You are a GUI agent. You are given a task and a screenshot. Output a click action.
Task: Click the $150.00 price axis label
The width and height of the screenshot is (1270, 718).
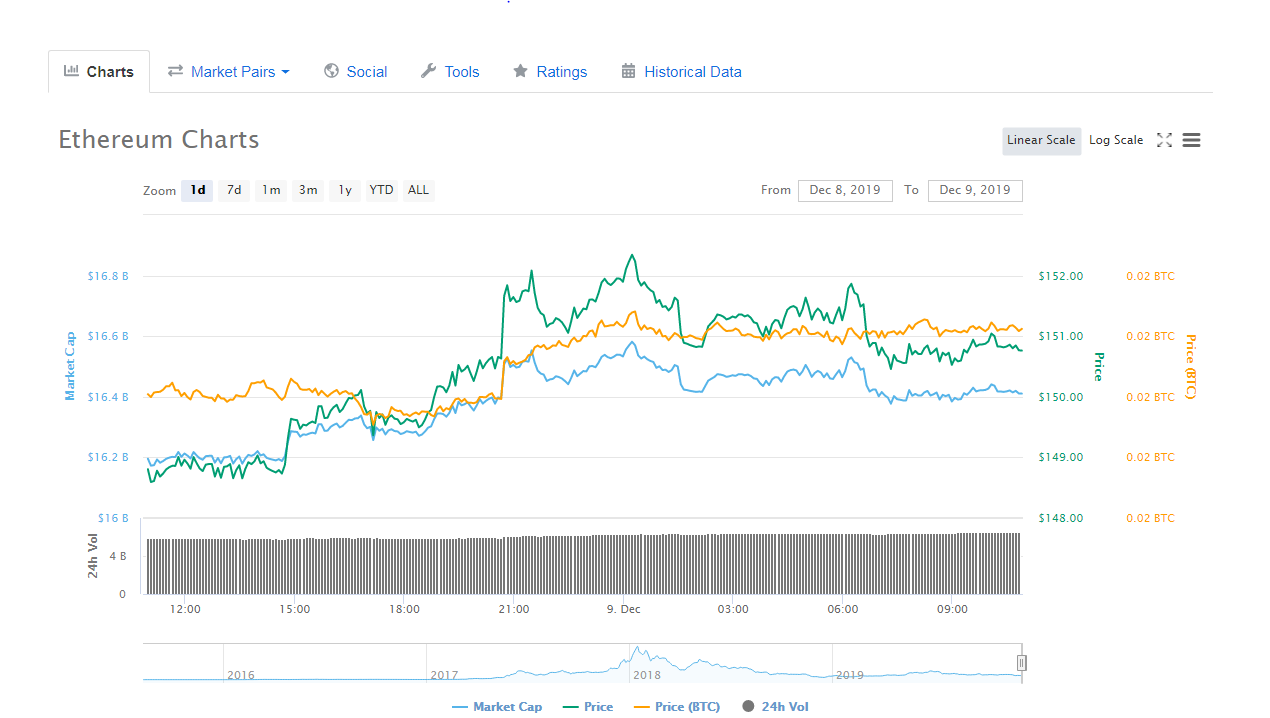coord(1061,397)
